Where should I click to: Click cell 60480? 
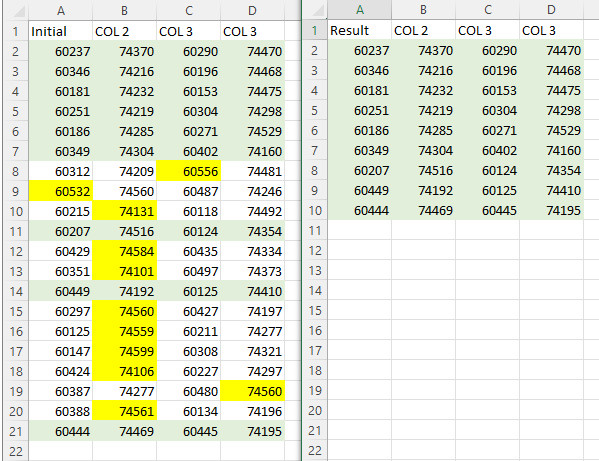[189, 391]
